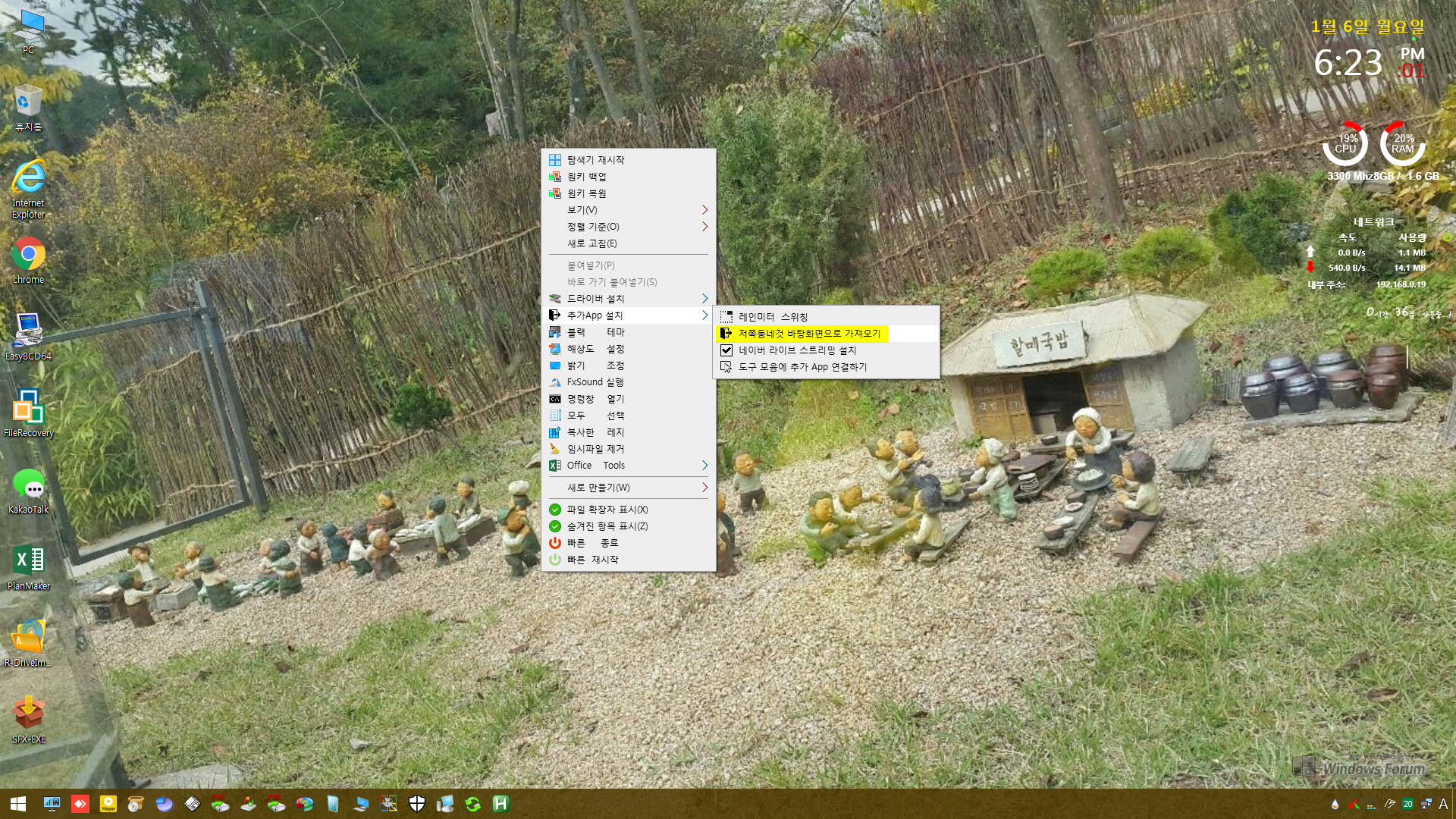
Task: Select 블랙 테마 menu entry
Action: [x=628, y=332]
